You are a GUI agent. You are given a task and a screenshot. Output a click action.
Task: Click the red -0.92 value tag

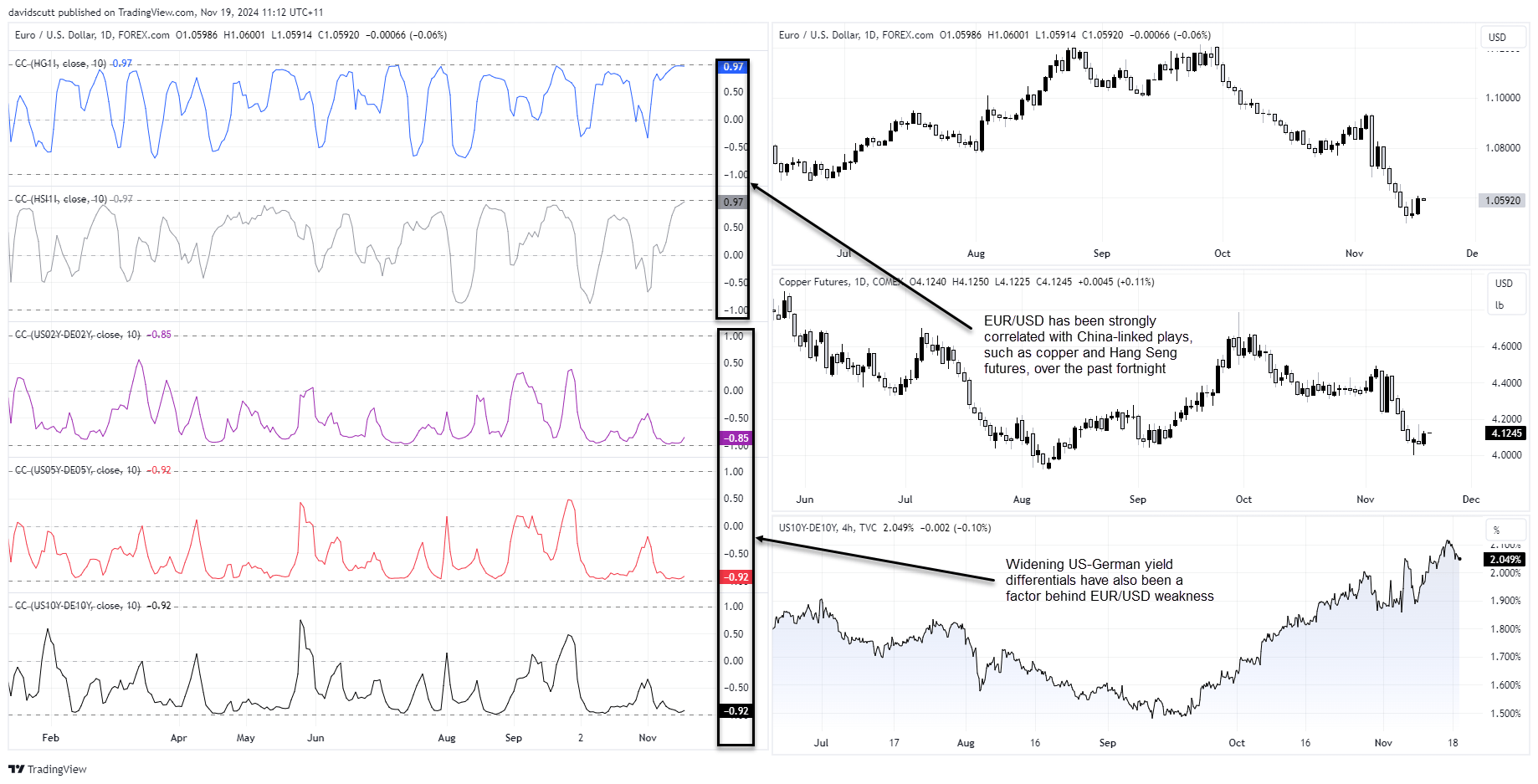(736, 577)
